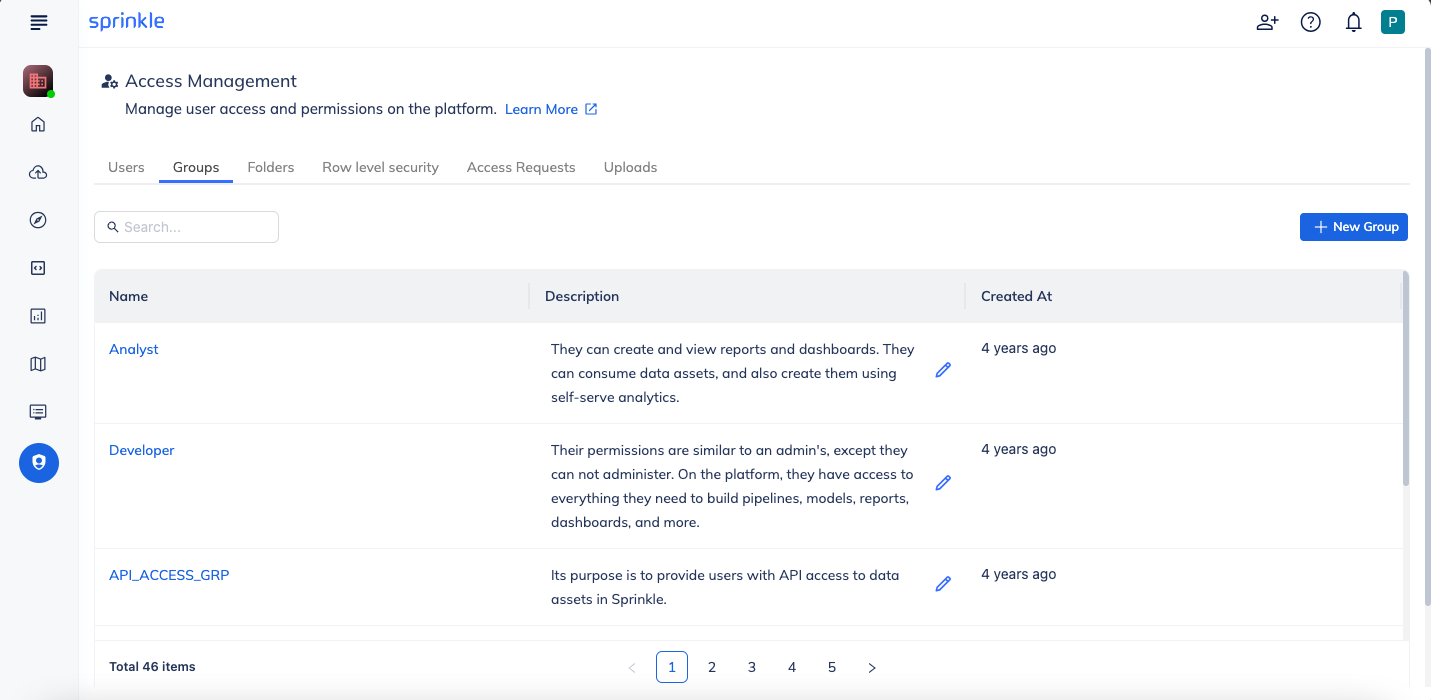Screen dimensions: 1431x700
Task: Open the notifications bell
Action: coord(1354,22)
